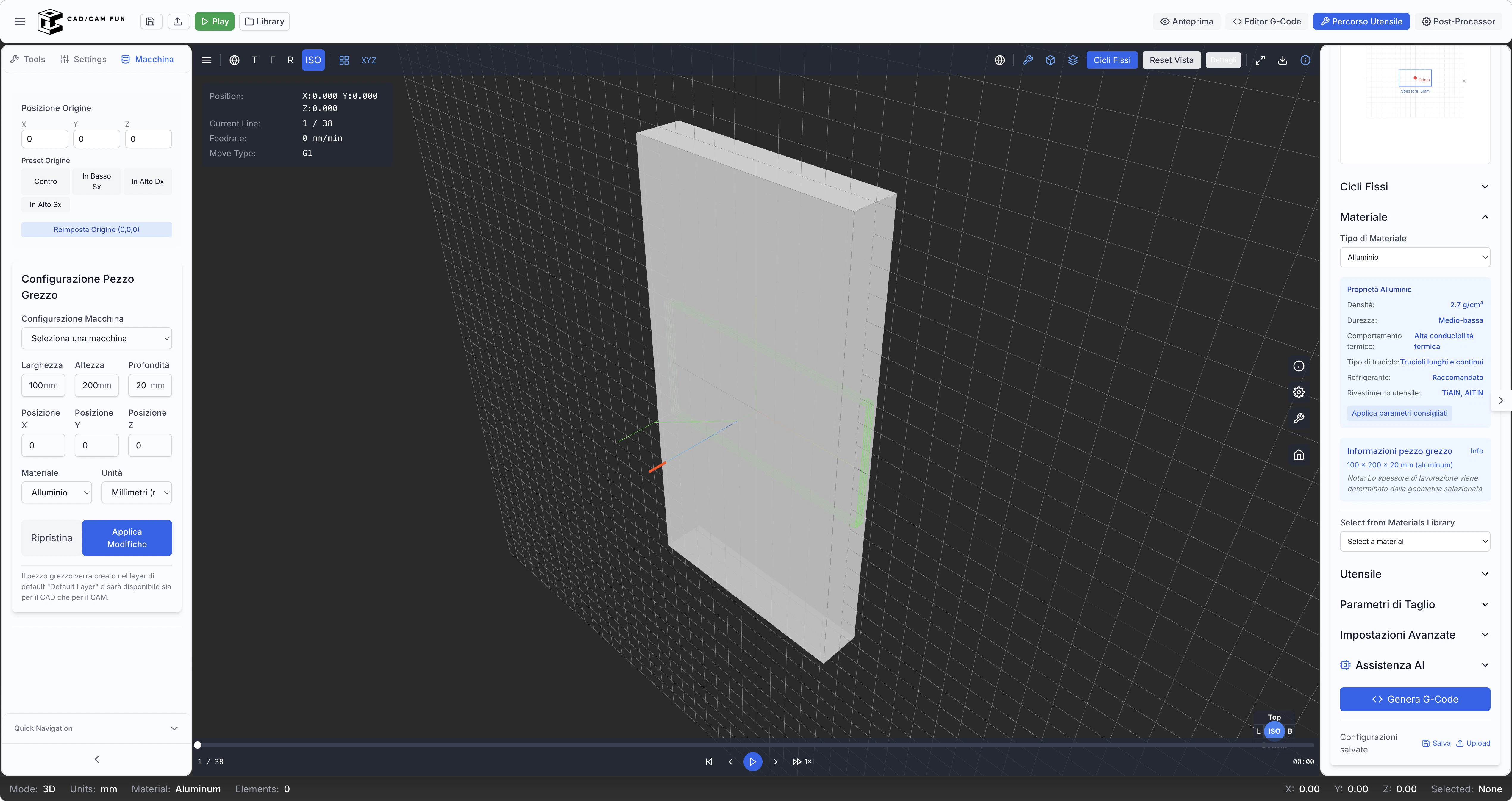Screen dimensions: 1512x801
Task: Click the save file icon
Action: pos(150,22)
